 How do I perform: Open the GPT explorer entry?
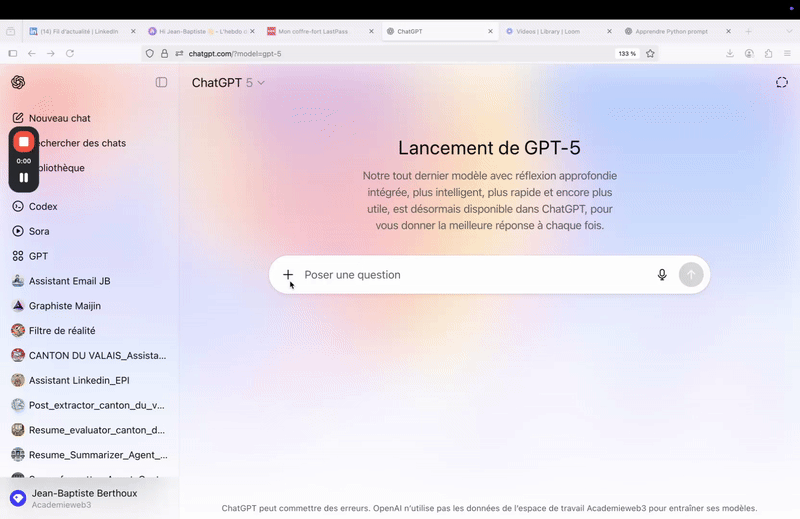30,256
